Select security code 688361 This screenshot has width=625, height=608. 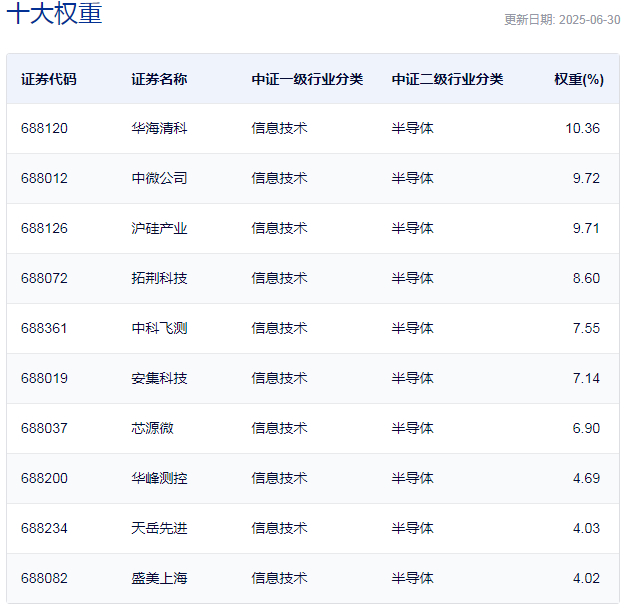pos(44,329)
